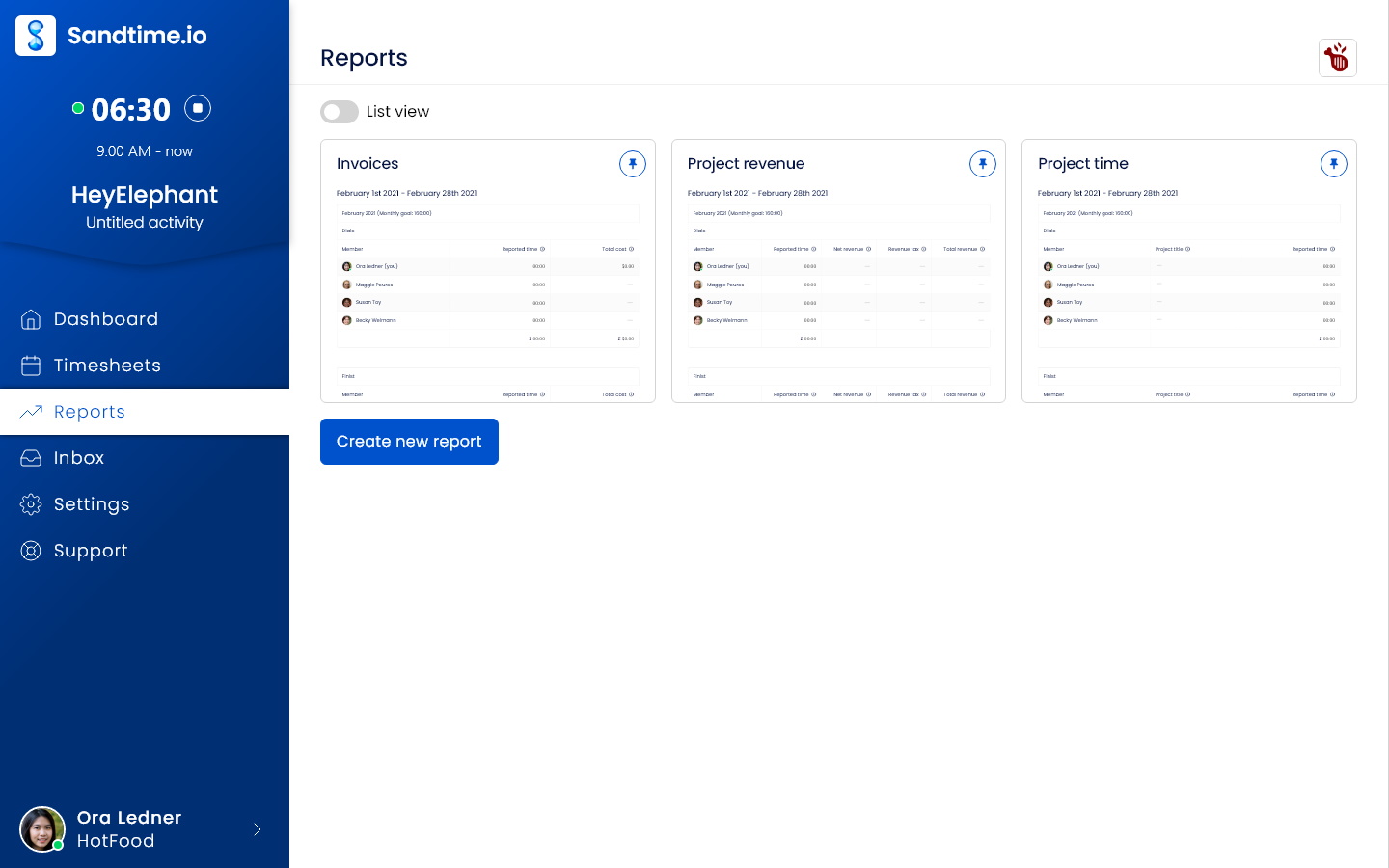This screenshot has width=1389, height=868.
Task: Click the Dashboard home icon
Action: pyautogui.click(x=31, y=319)
